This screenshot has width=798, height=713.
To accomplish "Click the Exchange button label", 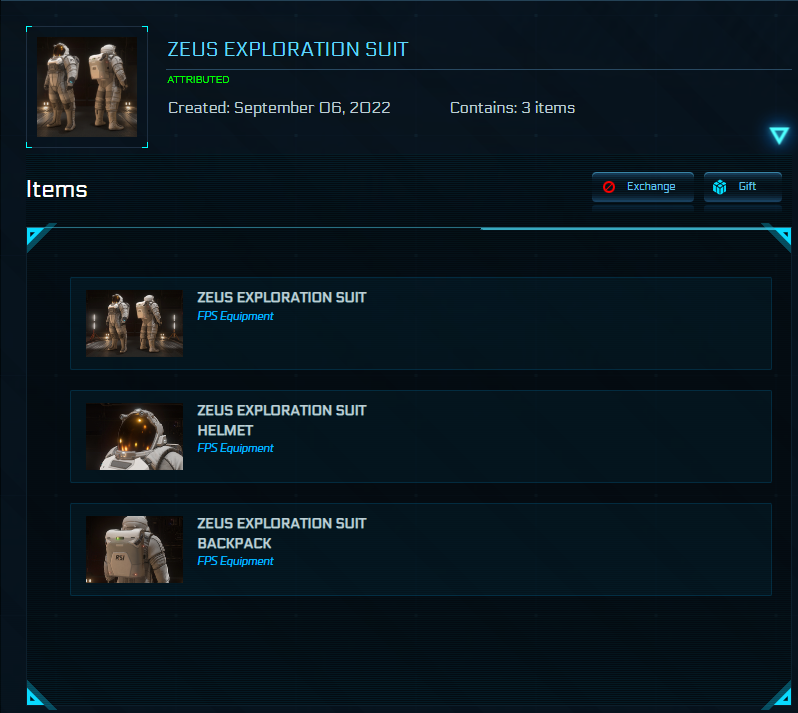I will click(651, 187).
